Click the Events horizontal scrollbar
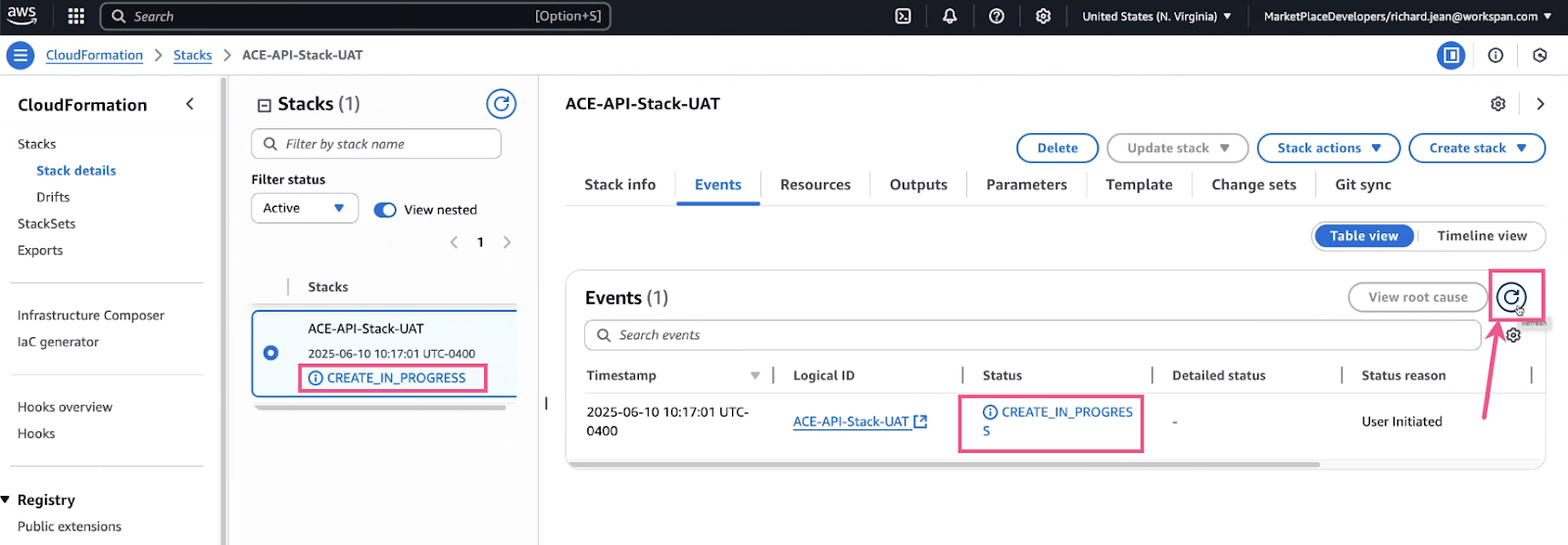 click(943, 465)
